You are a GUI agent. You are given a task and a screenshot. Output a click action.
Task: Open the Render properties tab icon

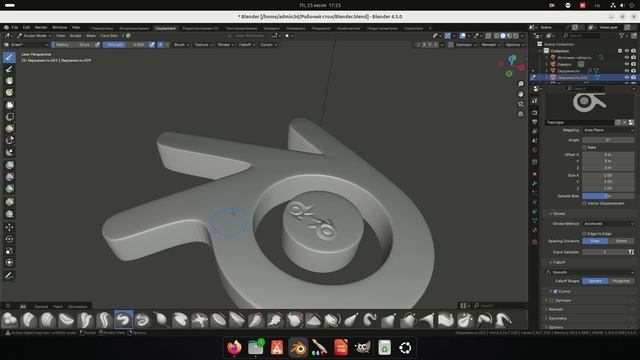click(535, 112)
